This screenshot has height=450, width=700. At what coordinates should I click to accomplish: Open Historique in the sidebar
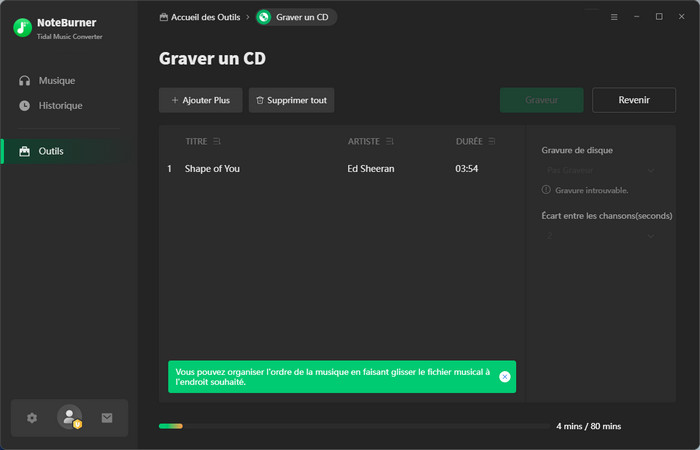click(x=60, y=105)
